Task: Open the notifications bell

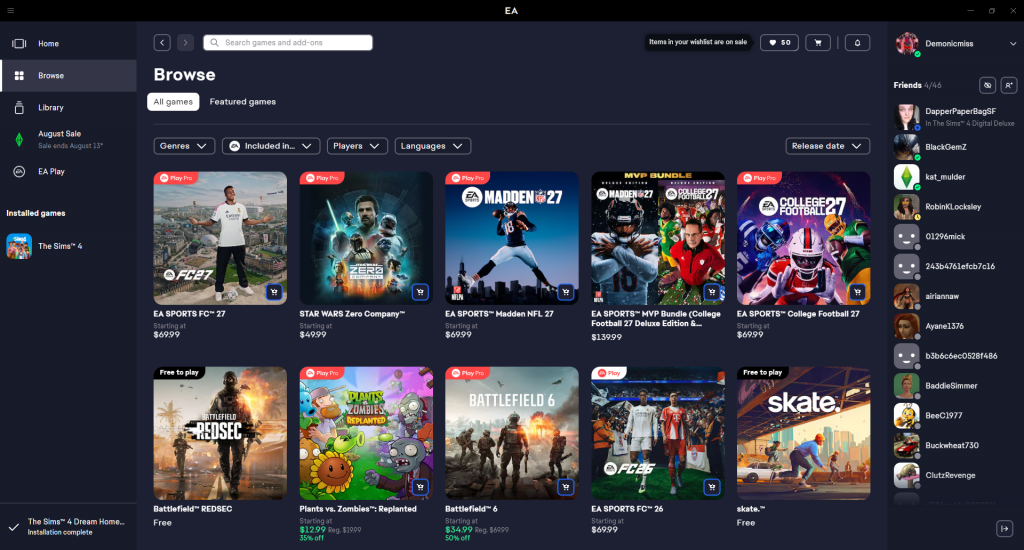Action: click(x=857, y=42)
